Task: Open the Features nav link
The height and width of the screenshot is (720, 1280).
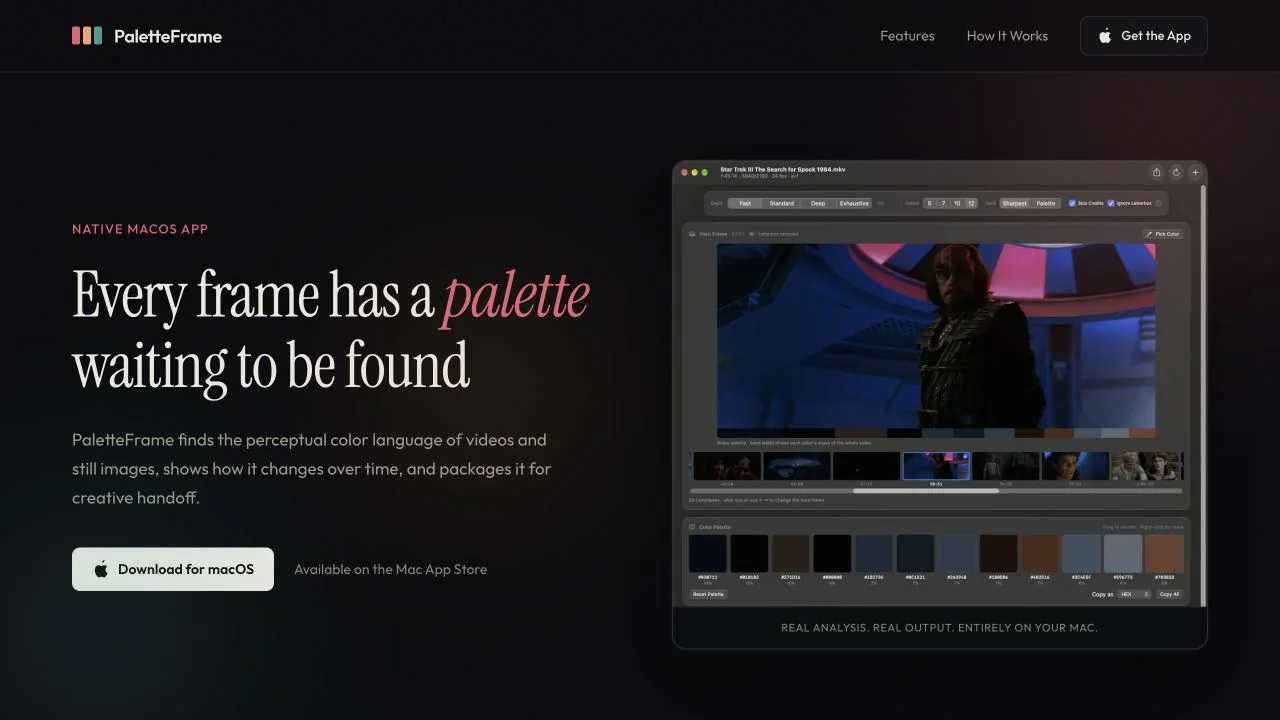Action: pos(907,36)
